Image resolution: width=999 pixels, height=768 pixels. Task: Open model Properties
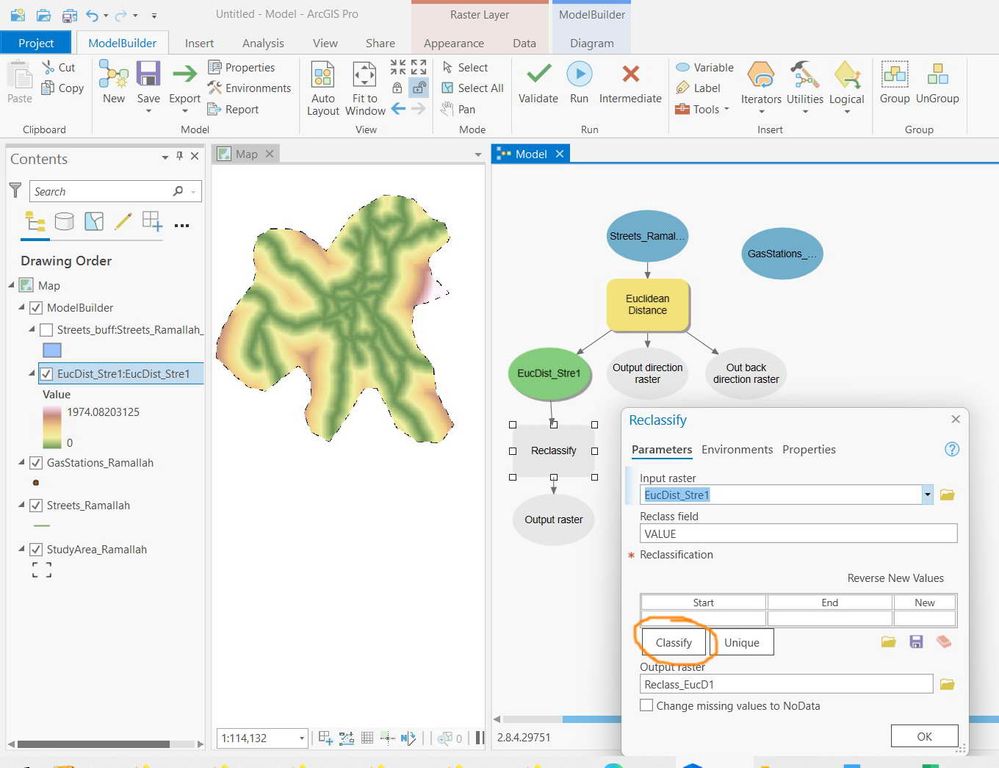pyautogui.click(x=241, y=67)
